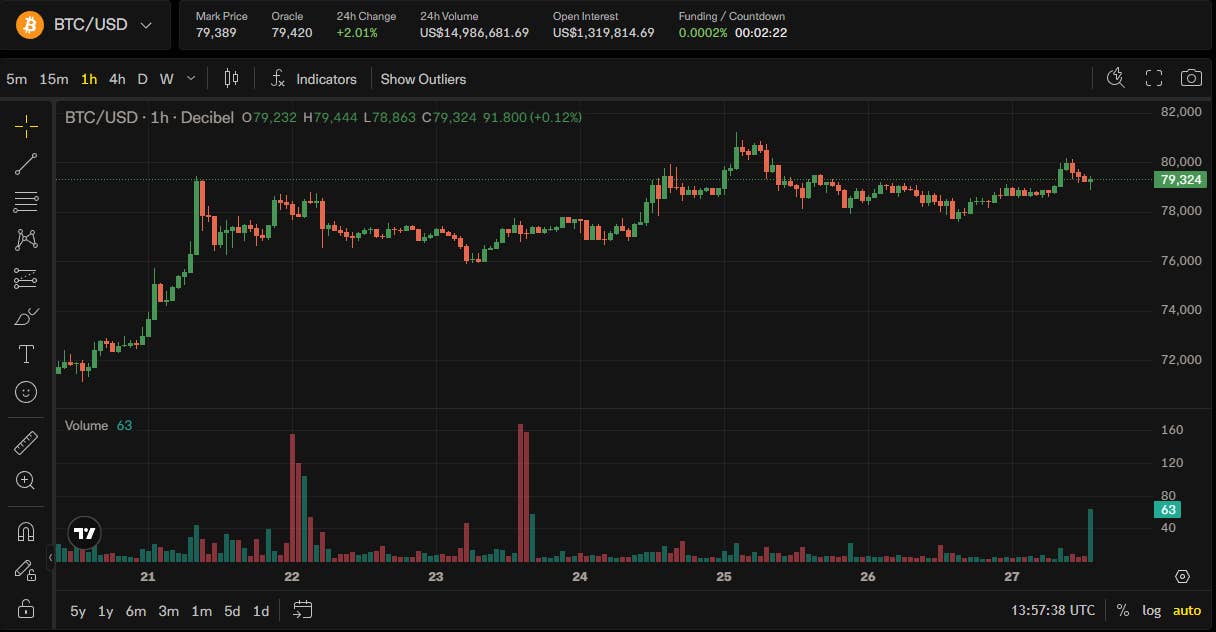Enter fullscreen chart mode
The height and width of the screenshot is (632, 1216).
coord(1154,78)
